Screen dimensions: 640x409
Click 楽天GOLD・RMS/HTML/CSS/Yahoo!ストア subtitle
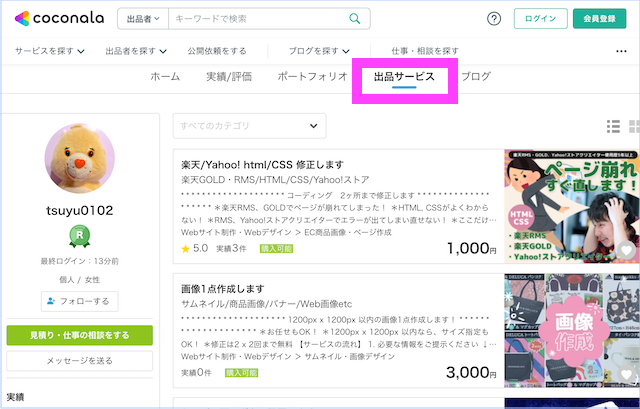[275, 180]
